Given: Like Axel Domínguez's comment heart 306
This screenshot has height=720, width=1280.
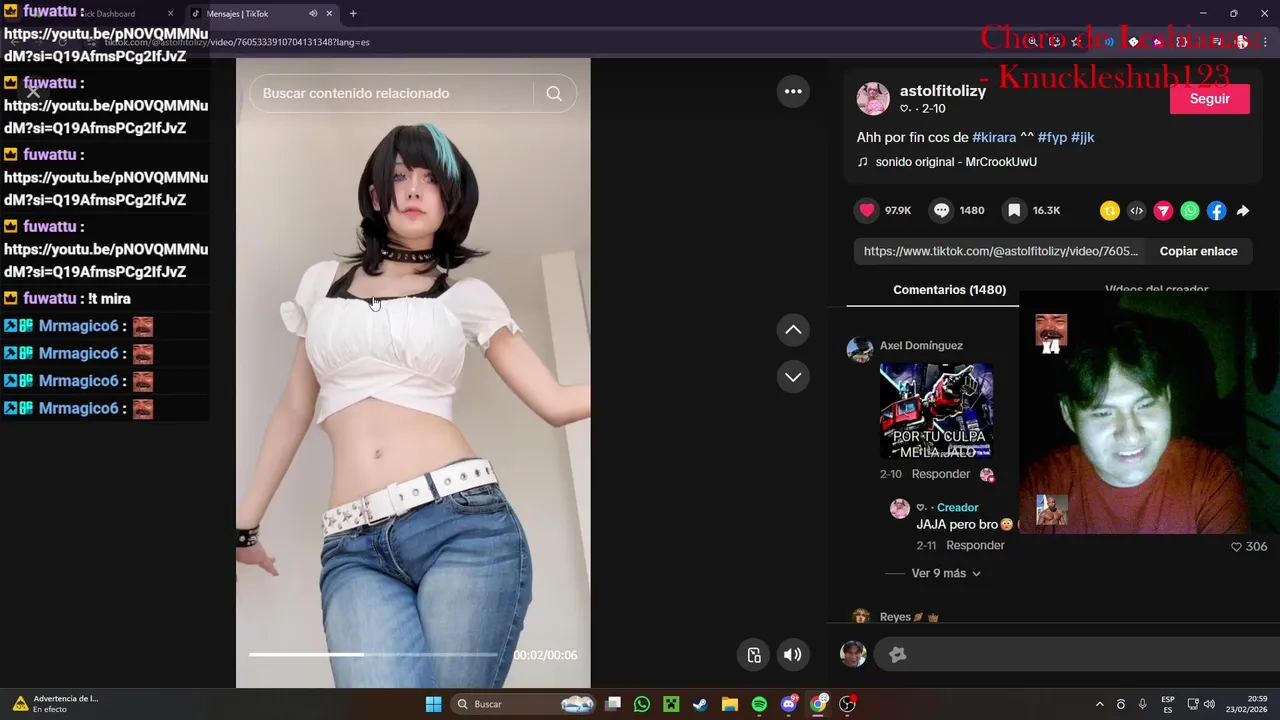Looking at the screenshot, I should pos(1236,547).
